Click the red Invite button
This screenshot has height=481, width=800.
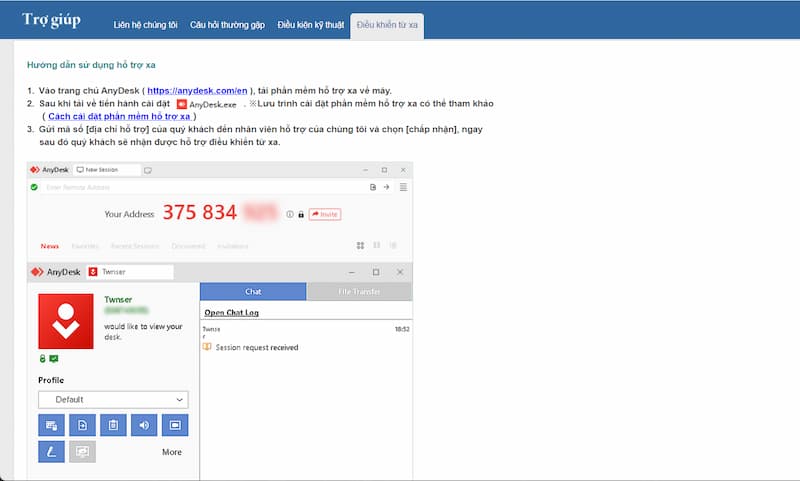pos(324,214)
